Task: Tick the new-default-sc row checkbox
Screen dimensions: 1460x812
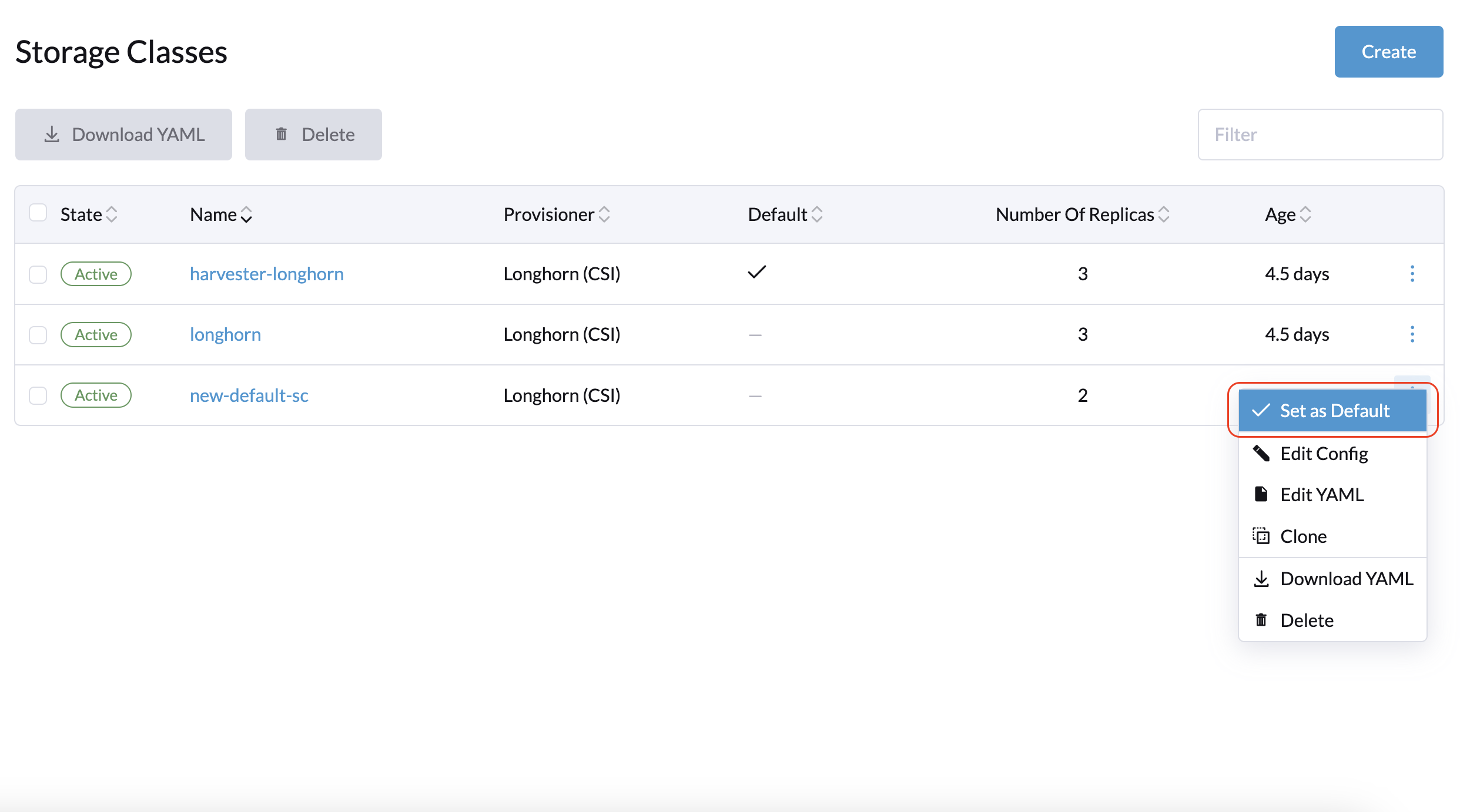Action: (38, 395)
